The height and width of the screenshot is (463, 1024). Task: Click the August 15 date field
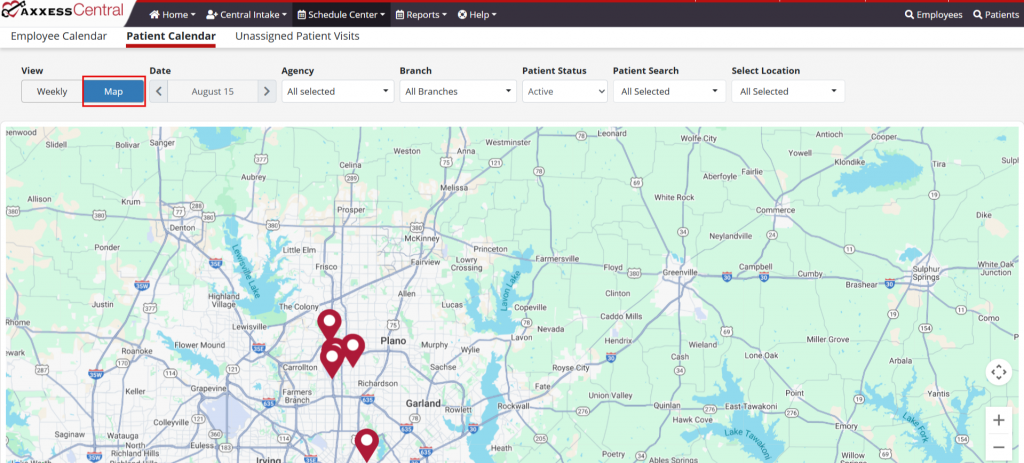[x=212, y=91]
